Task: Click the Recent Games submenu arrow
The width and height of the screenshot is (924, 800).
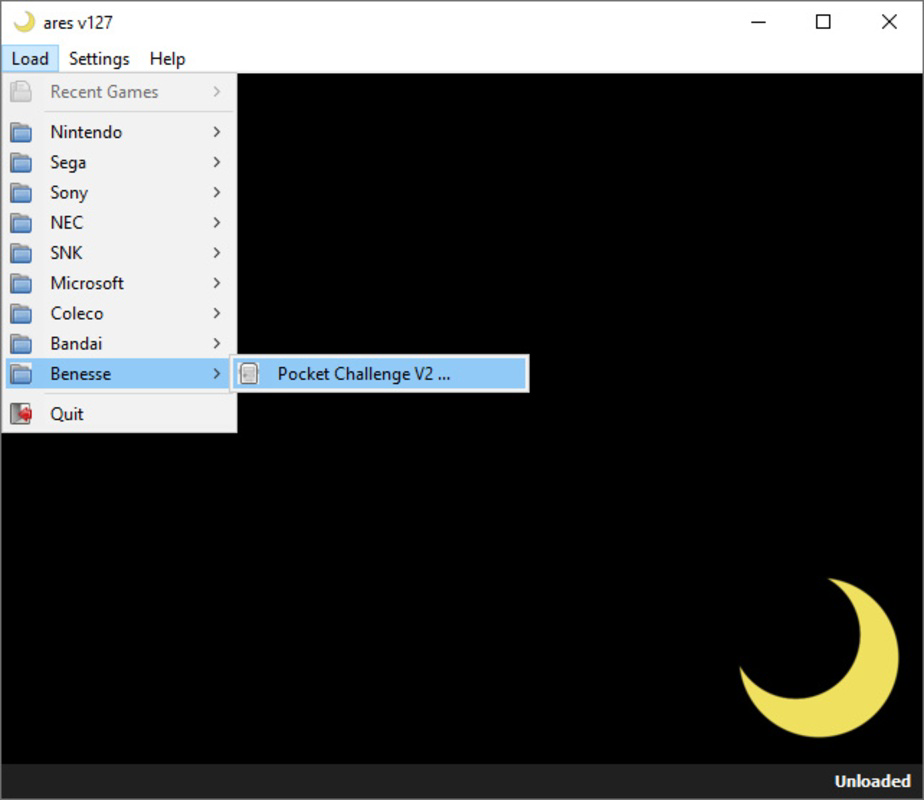Action: coord(216,92)
